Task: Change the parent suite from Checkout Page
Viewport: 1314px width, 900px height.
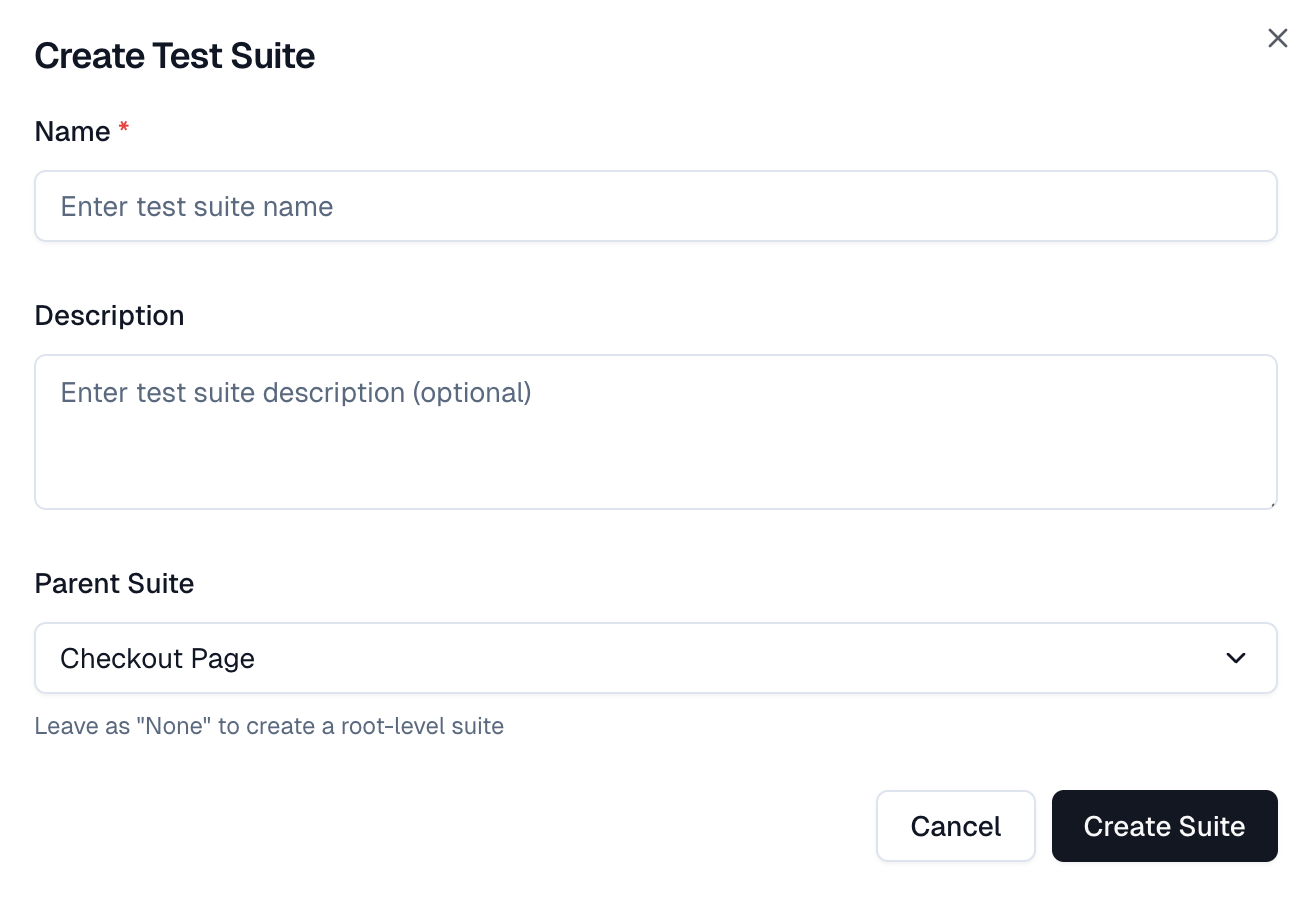Action: click(x=656, y=658)
